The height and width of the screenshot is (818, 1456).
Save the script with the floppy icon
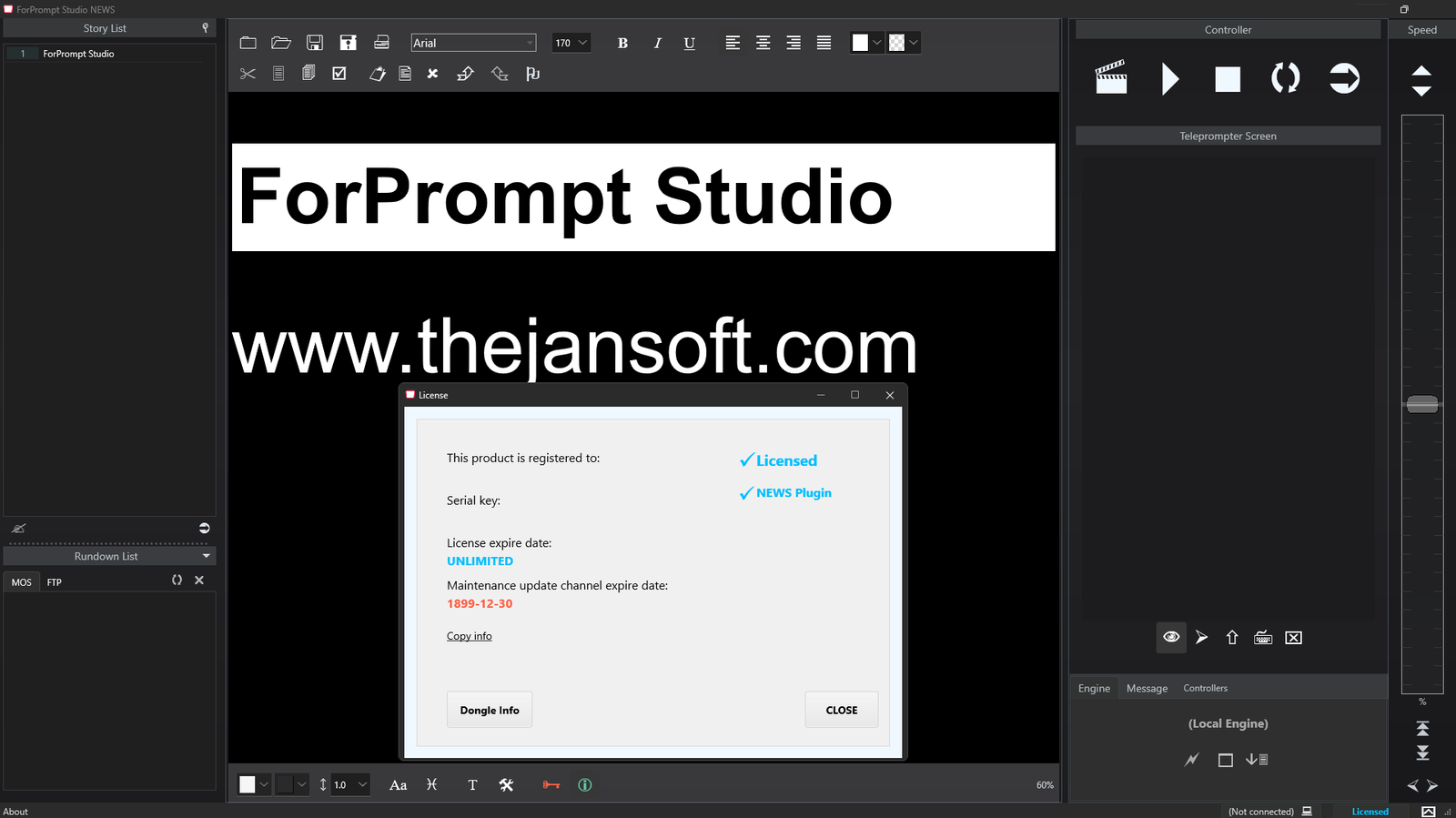pyautogui.click(x=315, y=43)
